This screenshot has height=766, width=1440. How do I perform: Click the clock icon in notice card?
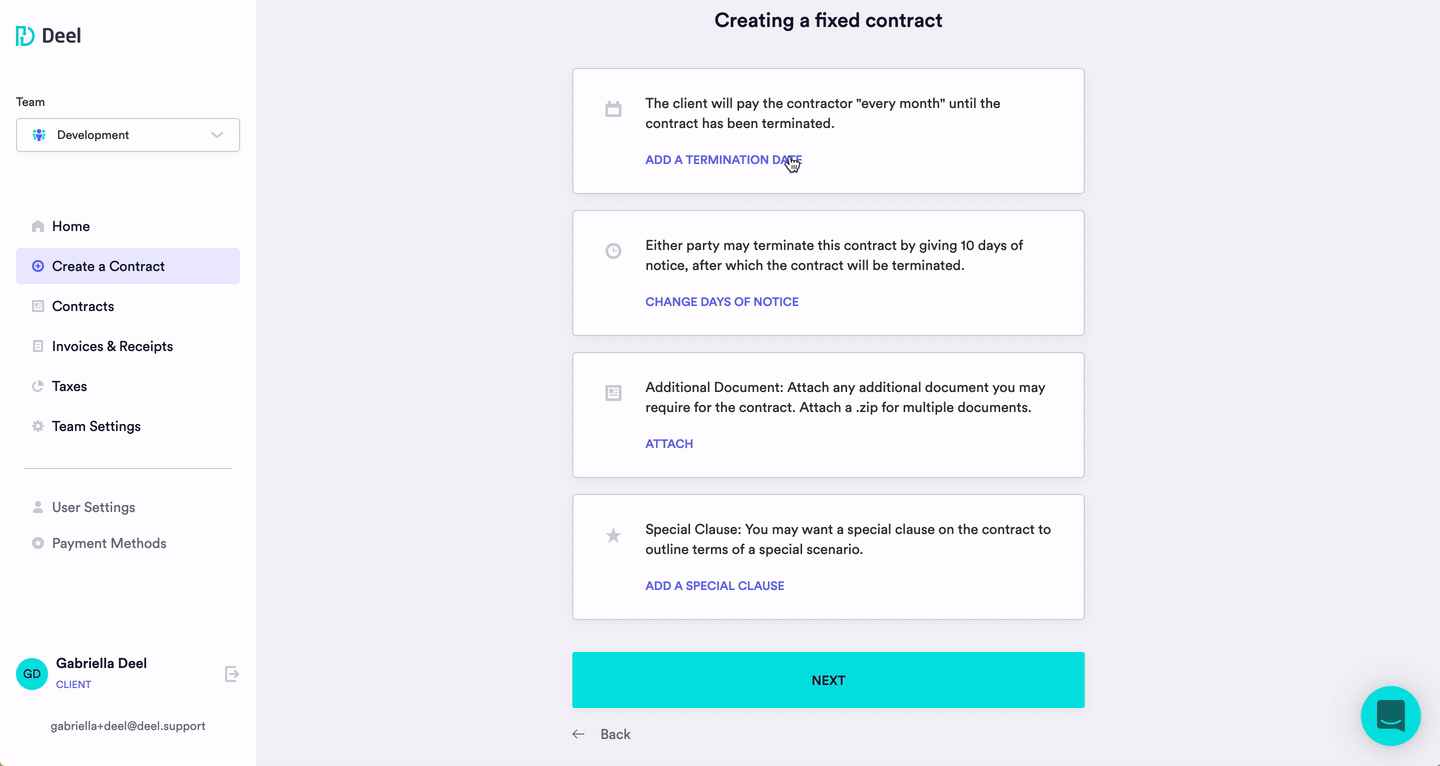(613, 251)
